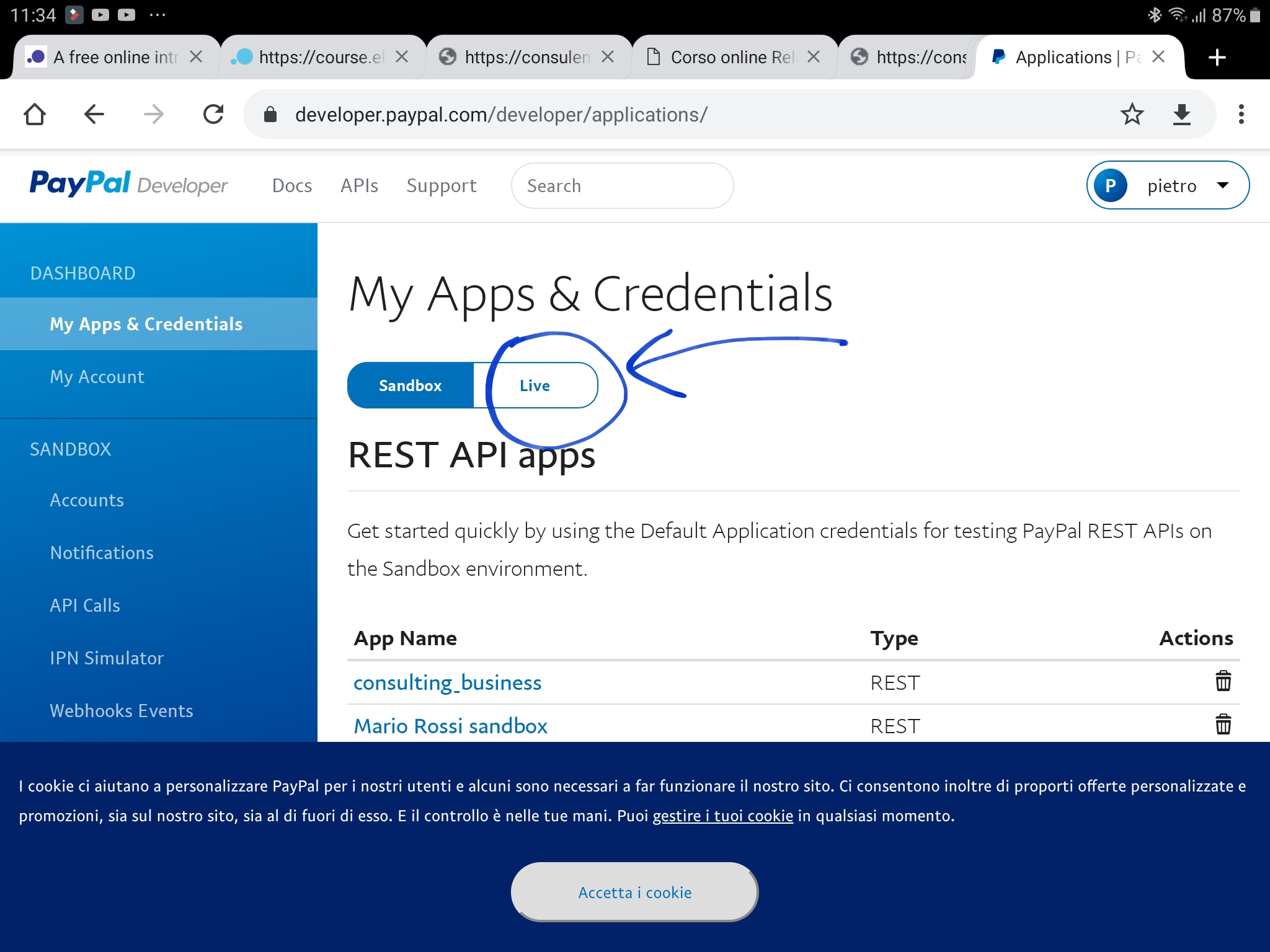Tap the DASHBOARD sidebar heading
The height and width of the screenshot is (952, 1270).
[x=82, y=273]
